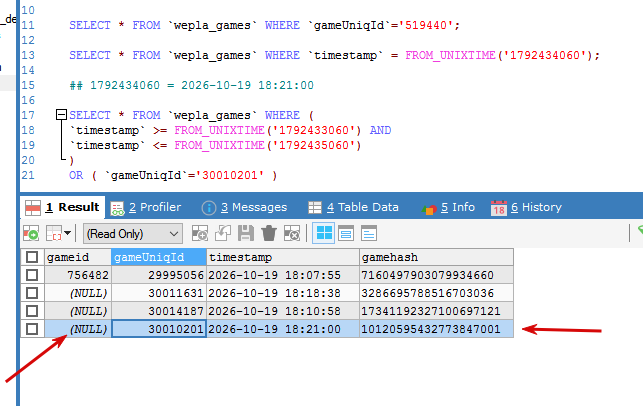The width and height of the screenshot is (643, 406).
Task: Open the 3 Messages tab
Action: pos(244,207)
